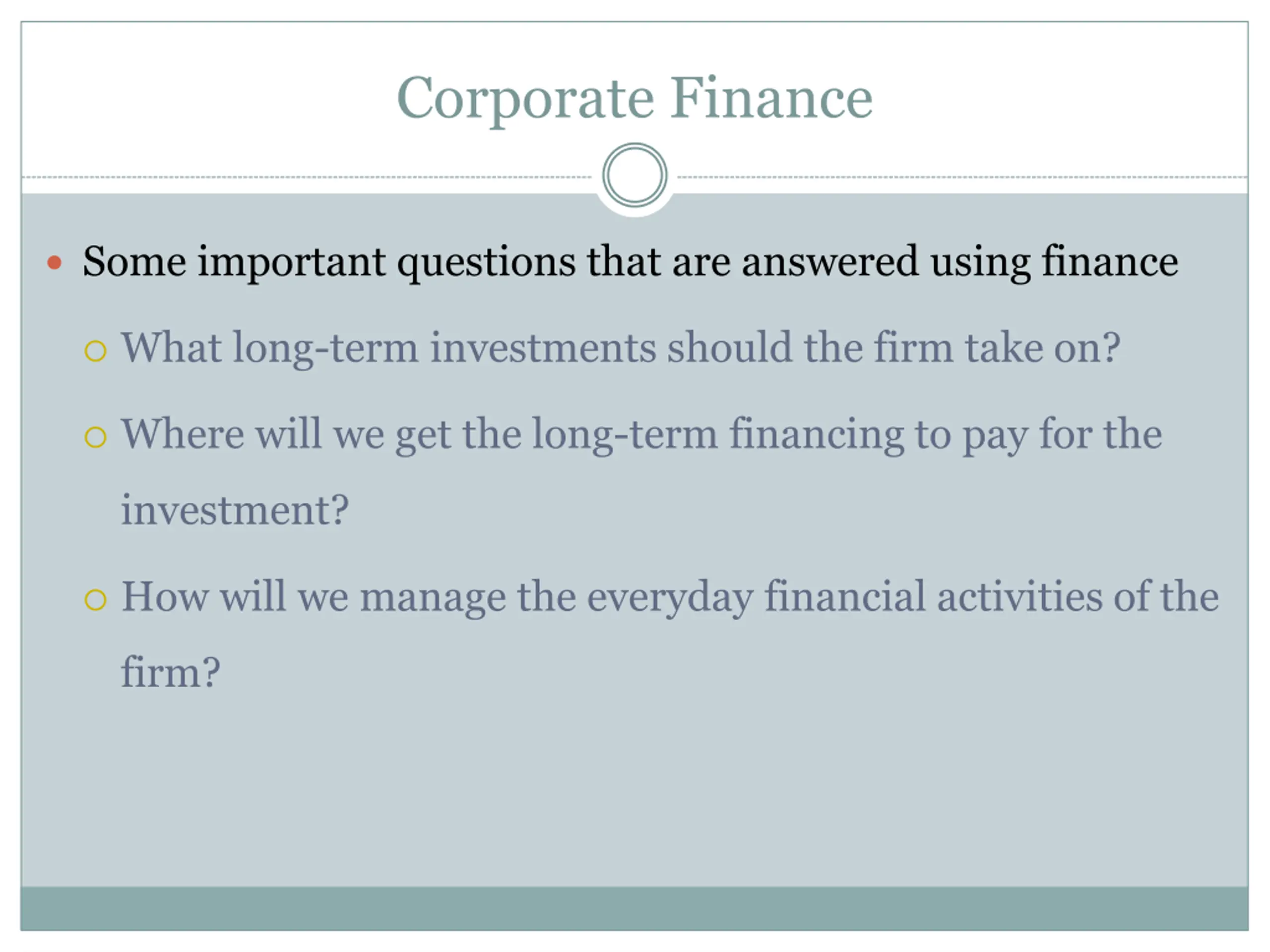Click the slide title "Corporate Finance"
Screen dimensions: 1270x952
coord(635,99)
